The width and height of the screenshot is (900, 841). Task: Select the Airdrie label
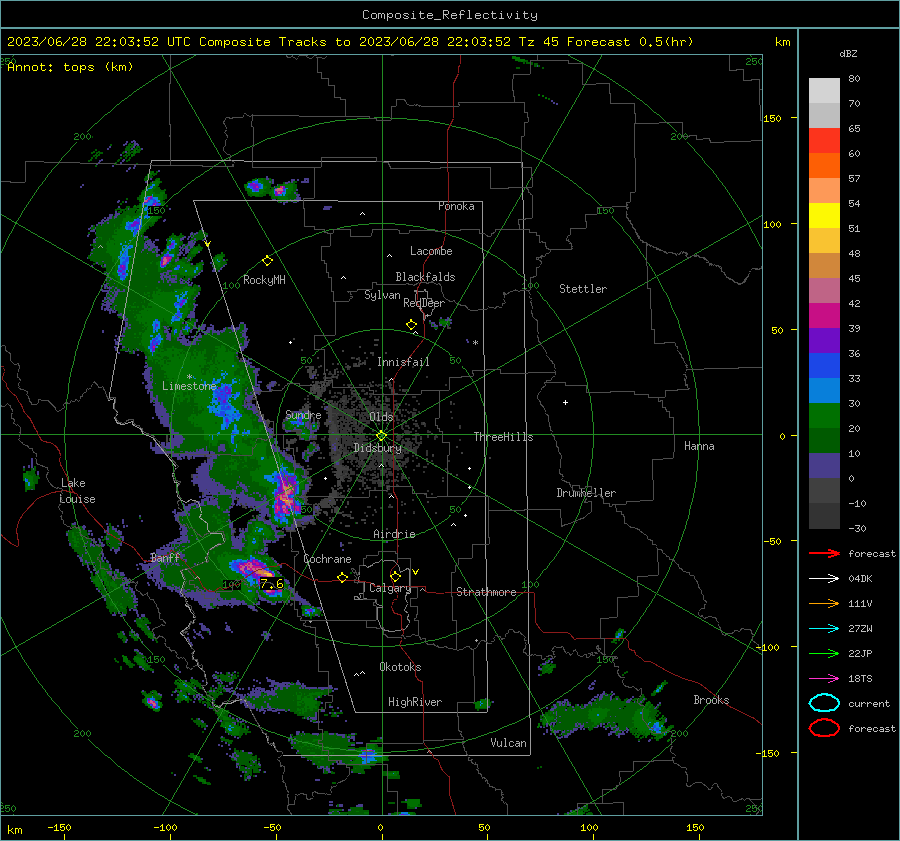[394, 534]
